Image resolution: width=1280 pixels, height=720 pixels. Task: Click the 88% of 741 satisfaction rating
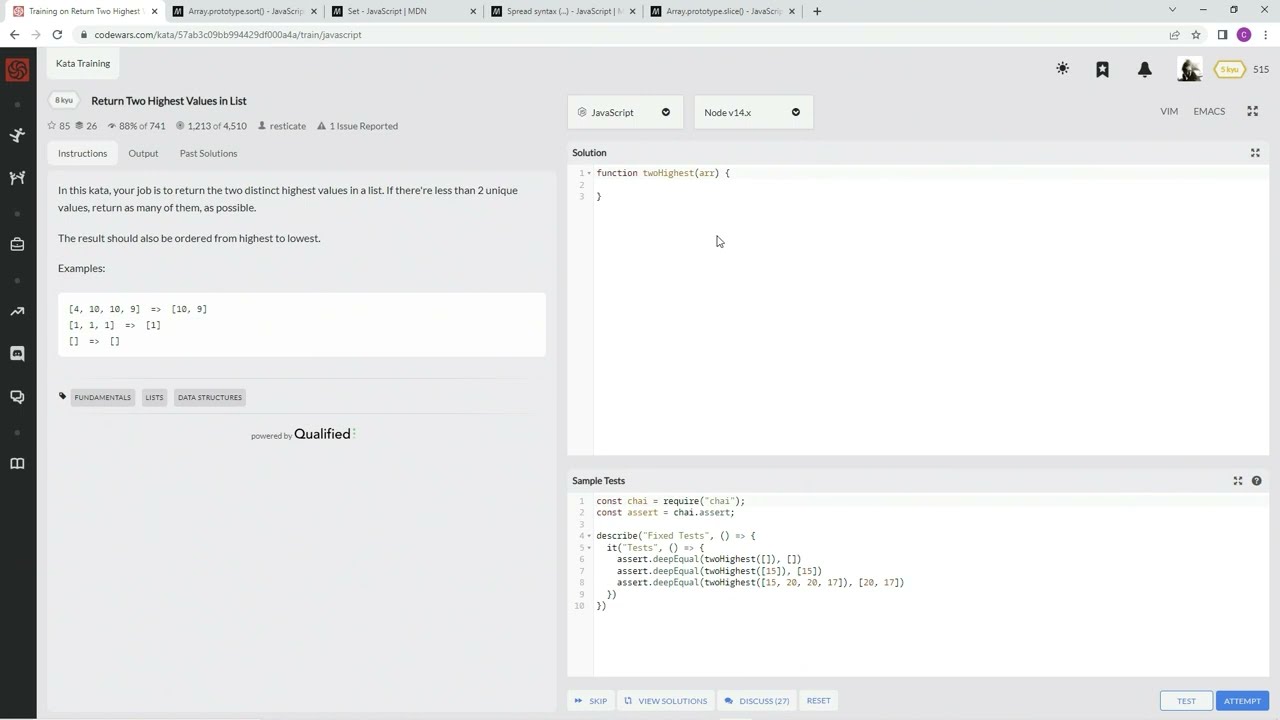[137, 126]
